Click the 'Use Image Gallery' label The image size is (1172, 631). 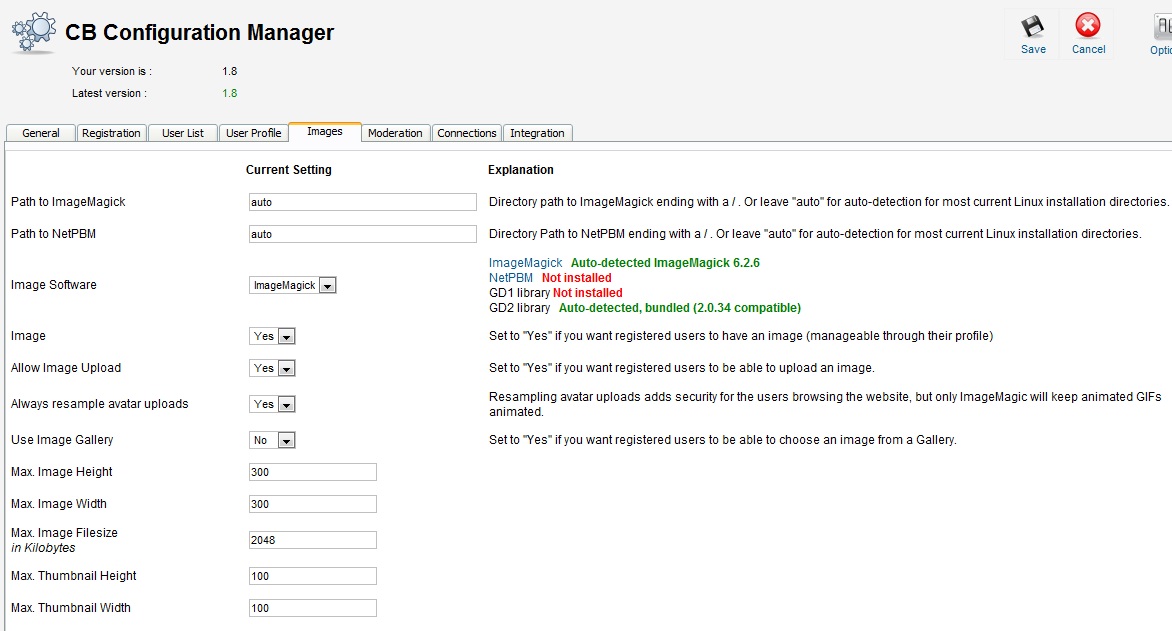pos(62,440)
